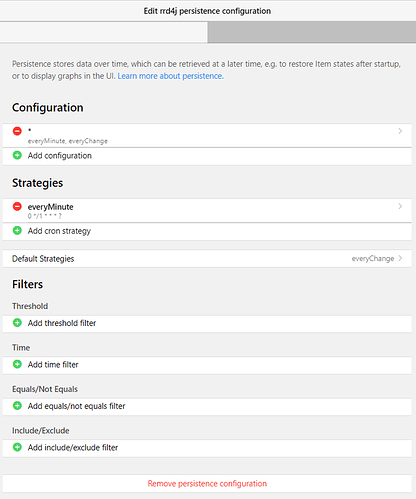This screenshot has width=416, height=499.
Task: Remove the * configuration via red minus icon
Action: [17, 131]
